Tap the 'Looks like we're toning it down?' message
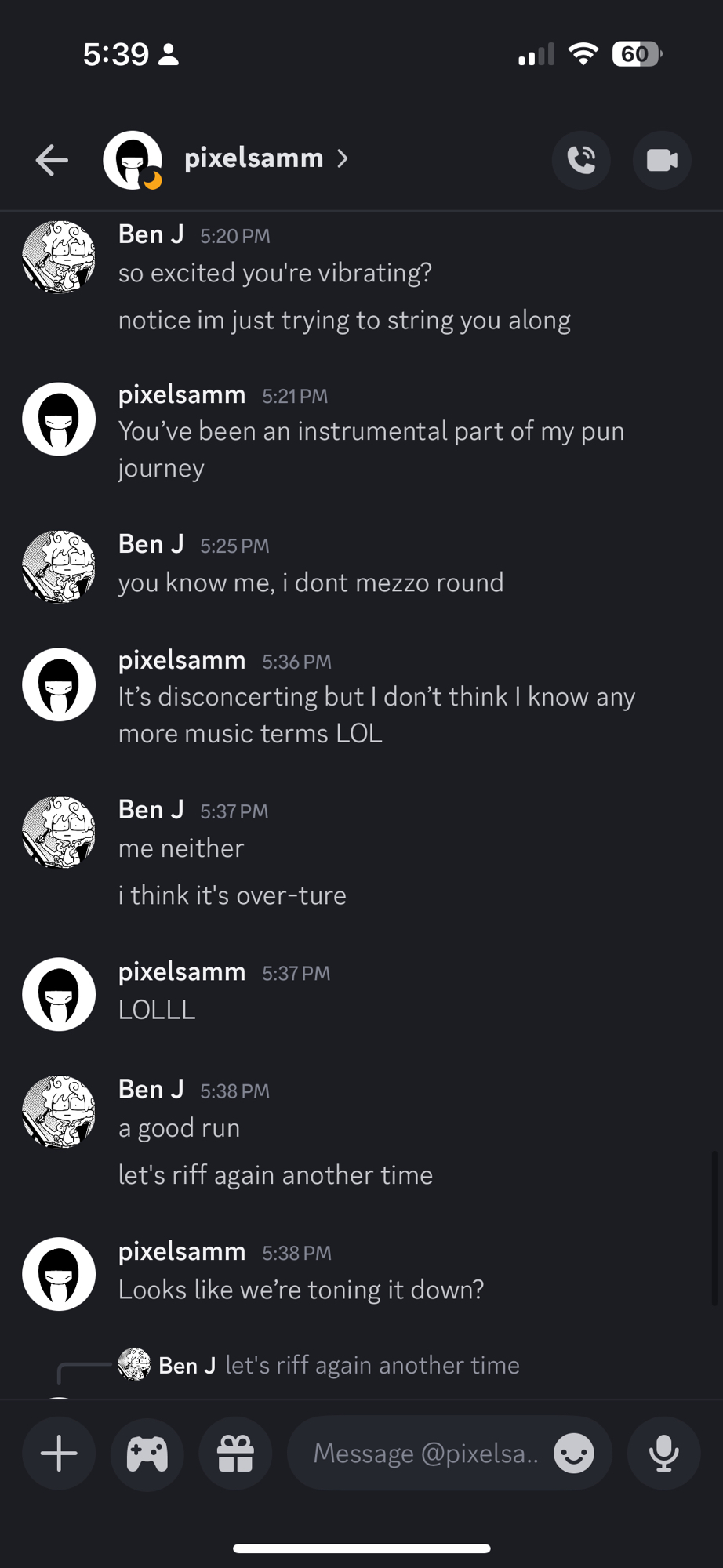 tap(301, 1290)
